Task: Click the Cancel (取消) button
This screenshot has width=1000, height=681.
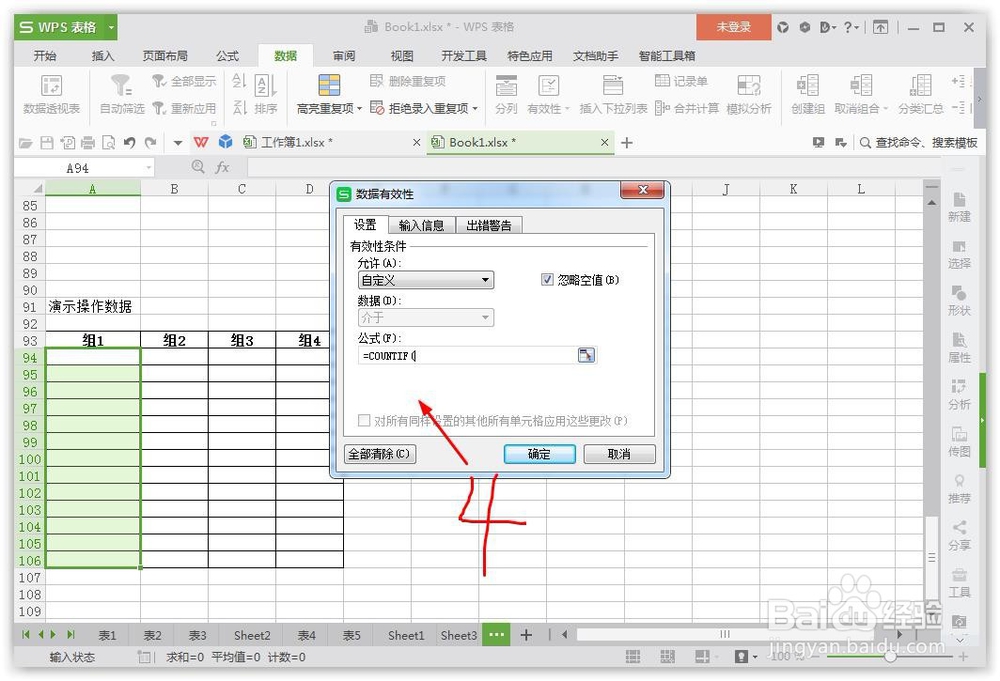Action: [x=619, y=454]
